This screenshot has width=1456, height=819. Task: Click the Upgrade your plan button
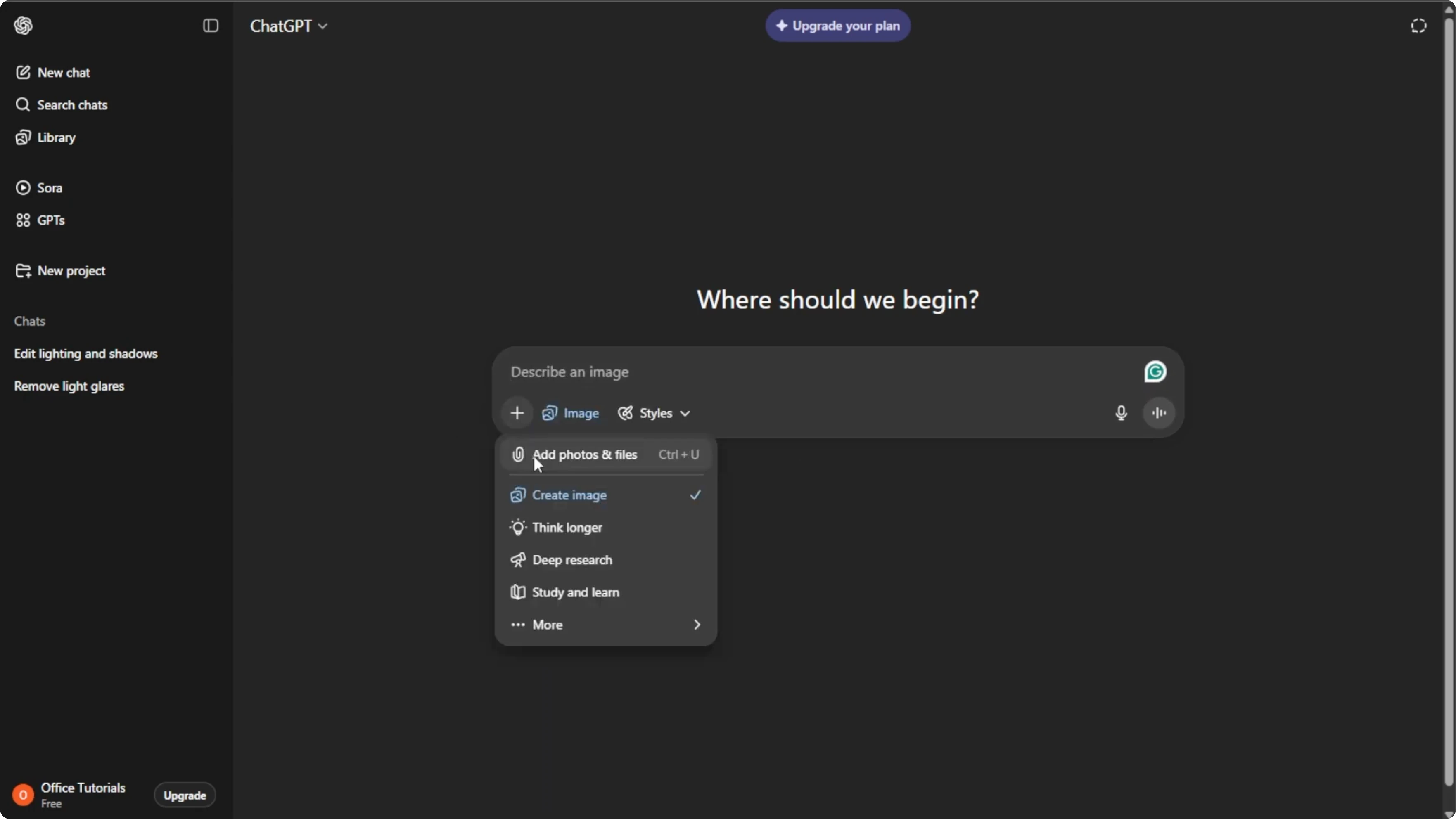(838, 26)
